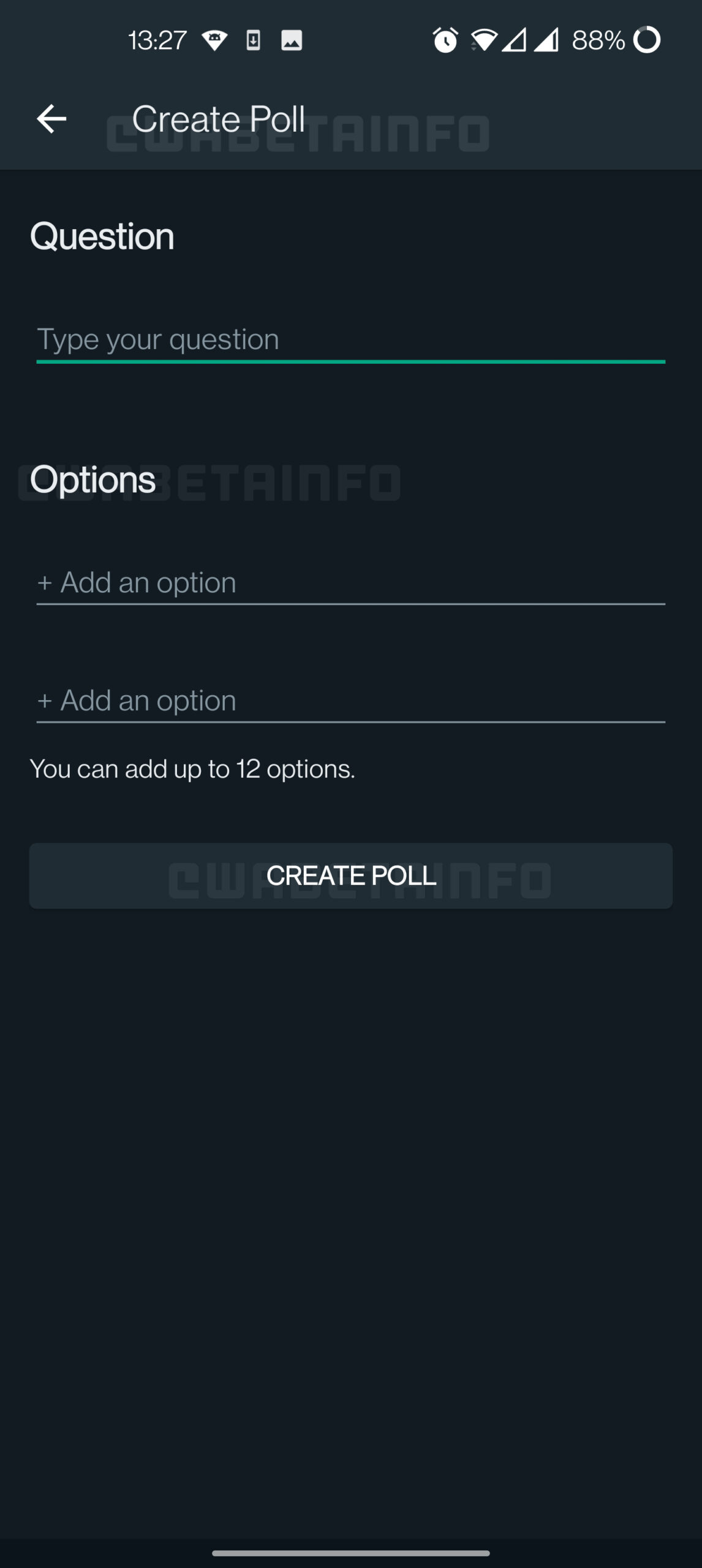This screenshot has width=702, height=1568.
Task: Tap the image notification icon
Action: pos(292,40)
